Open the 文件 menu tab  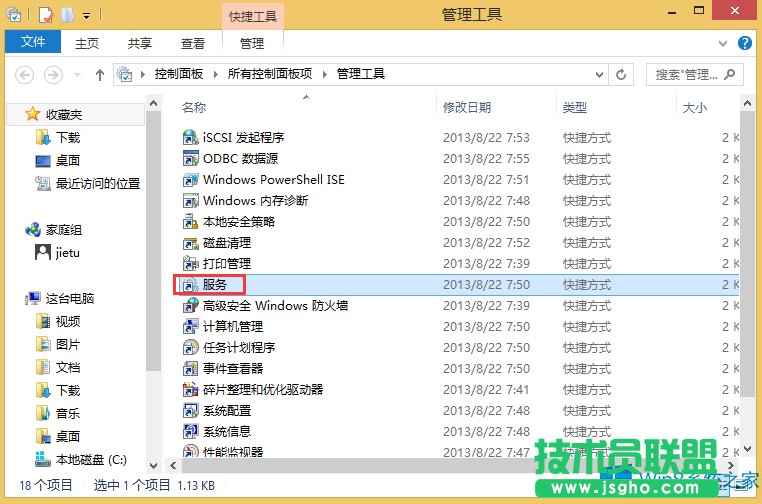click(33, 42)
